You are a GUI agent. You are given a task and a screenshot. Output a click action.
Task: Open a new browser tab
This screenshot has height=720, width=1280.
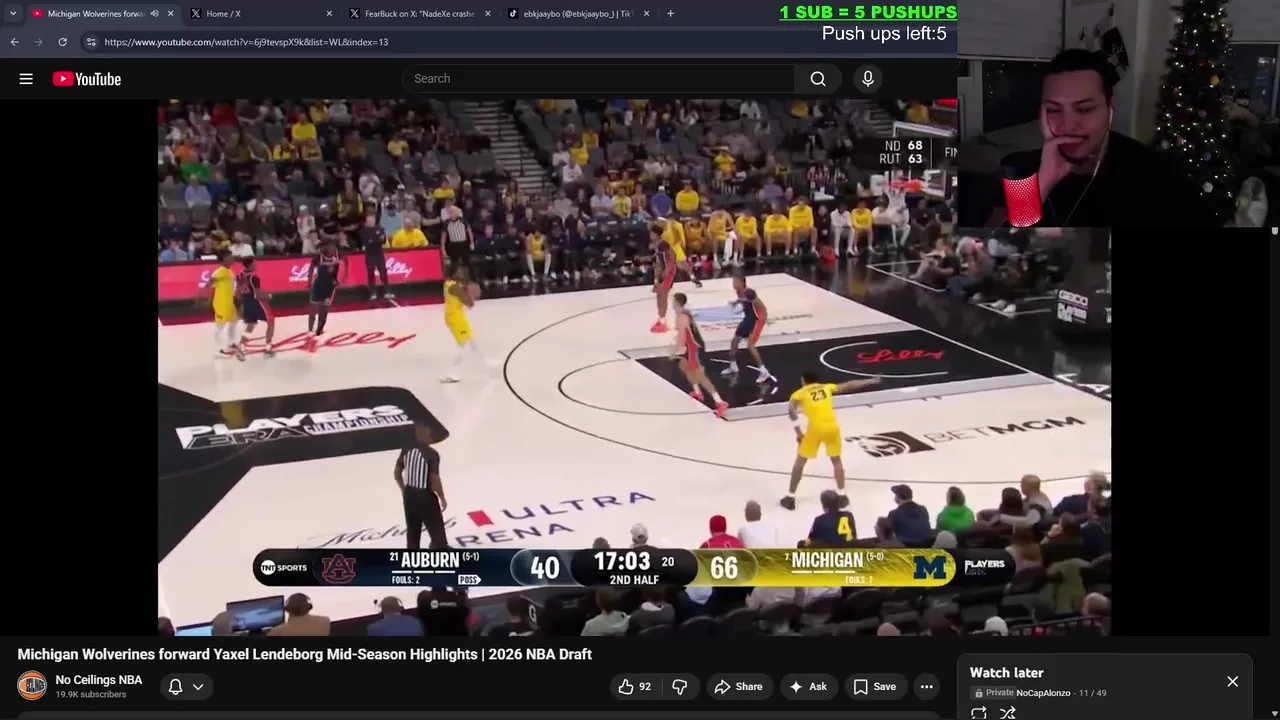click(x=670, y=14)
